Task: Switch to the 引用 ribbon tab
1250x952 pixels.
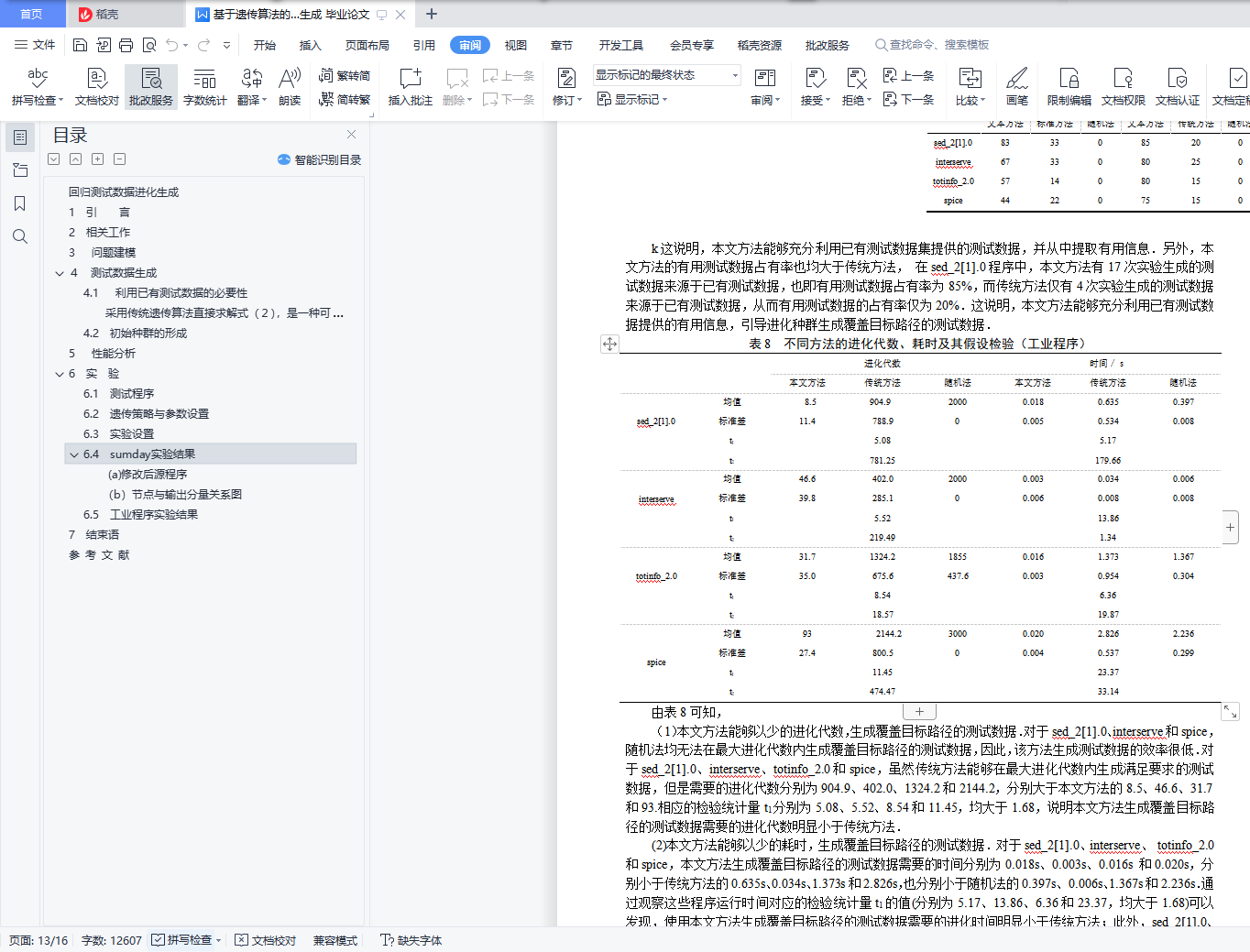Action: (424, 45)
